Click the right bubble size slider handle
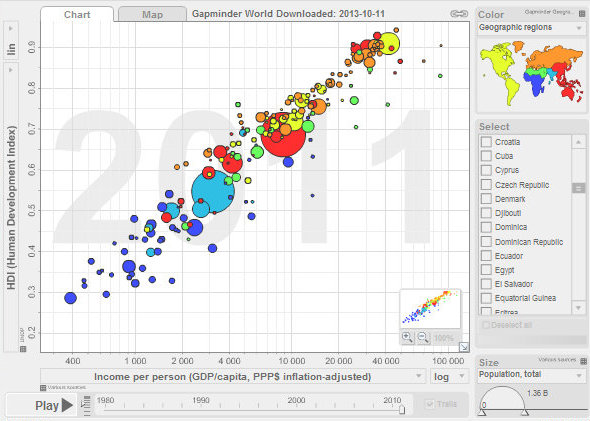590x421 pixels. tap(525, 413)
